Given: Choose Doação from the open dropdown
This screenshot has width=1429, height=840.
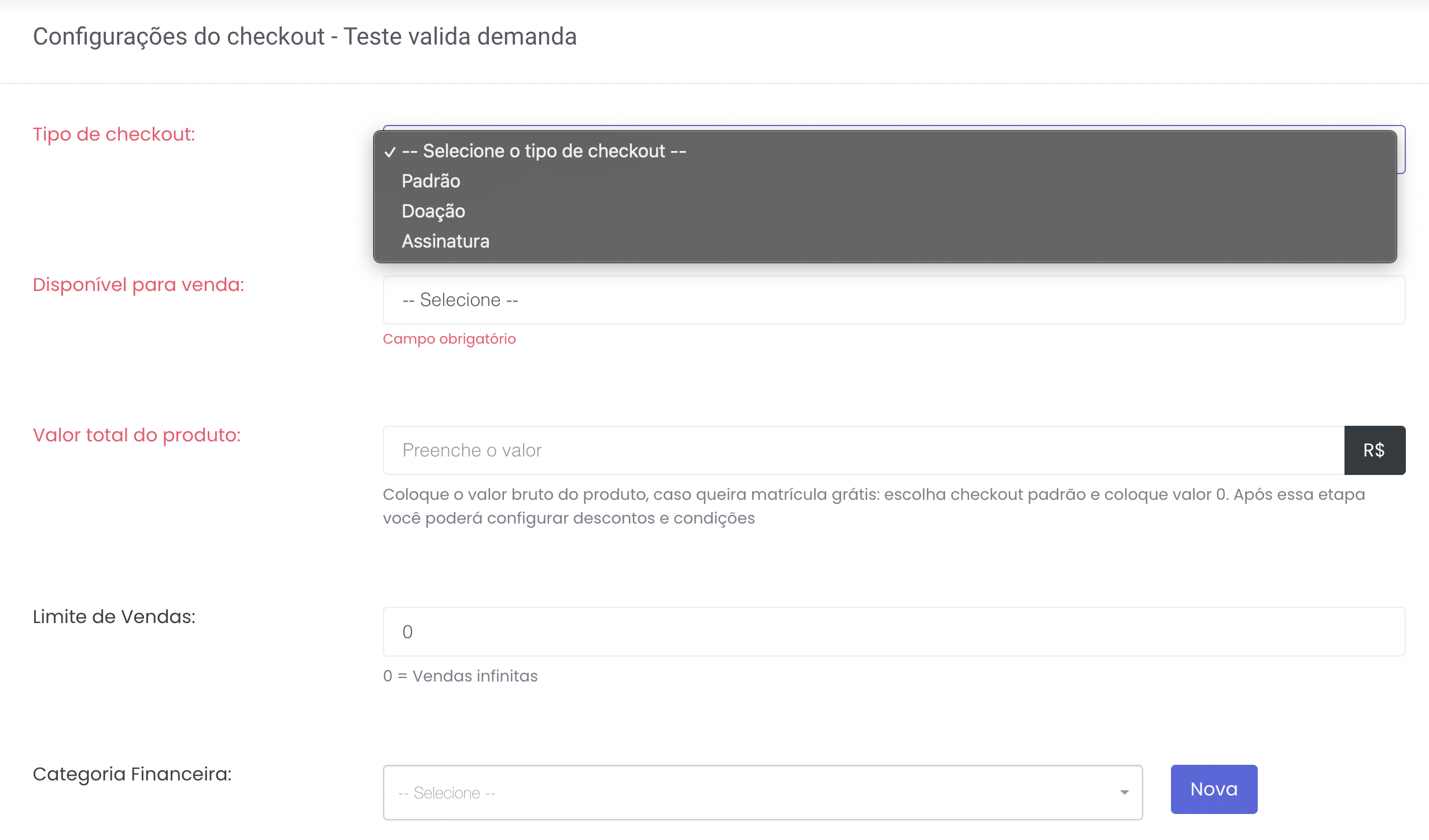Looking at the screenshot, I should coord(433,211).
